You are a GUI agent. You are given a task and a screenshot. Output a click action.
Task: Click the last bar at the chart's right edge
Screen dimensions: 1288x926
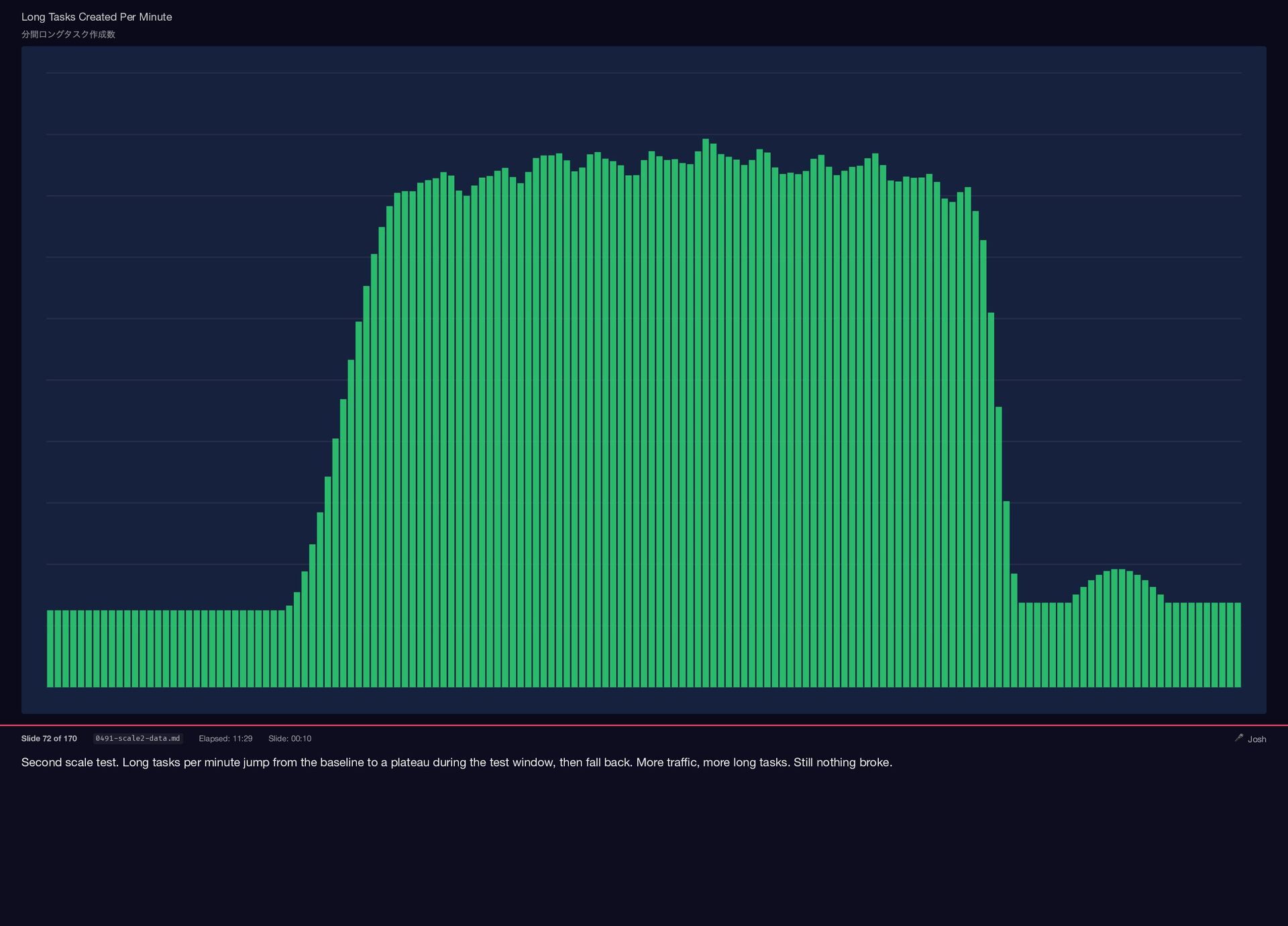click(x=1238, y=644)
